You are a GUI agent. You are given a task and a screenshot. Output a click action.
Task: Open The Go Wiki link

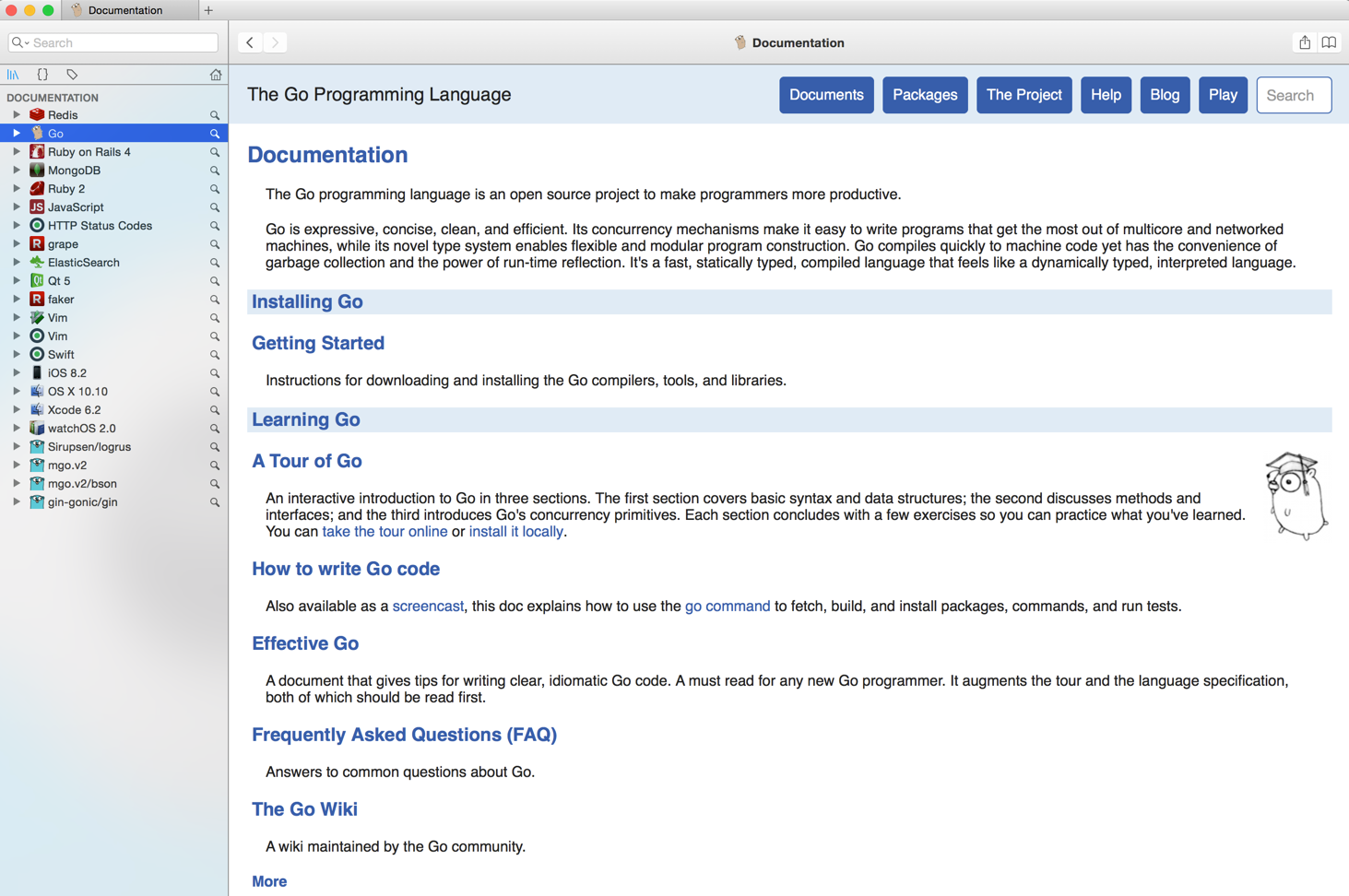pos(304,809)
